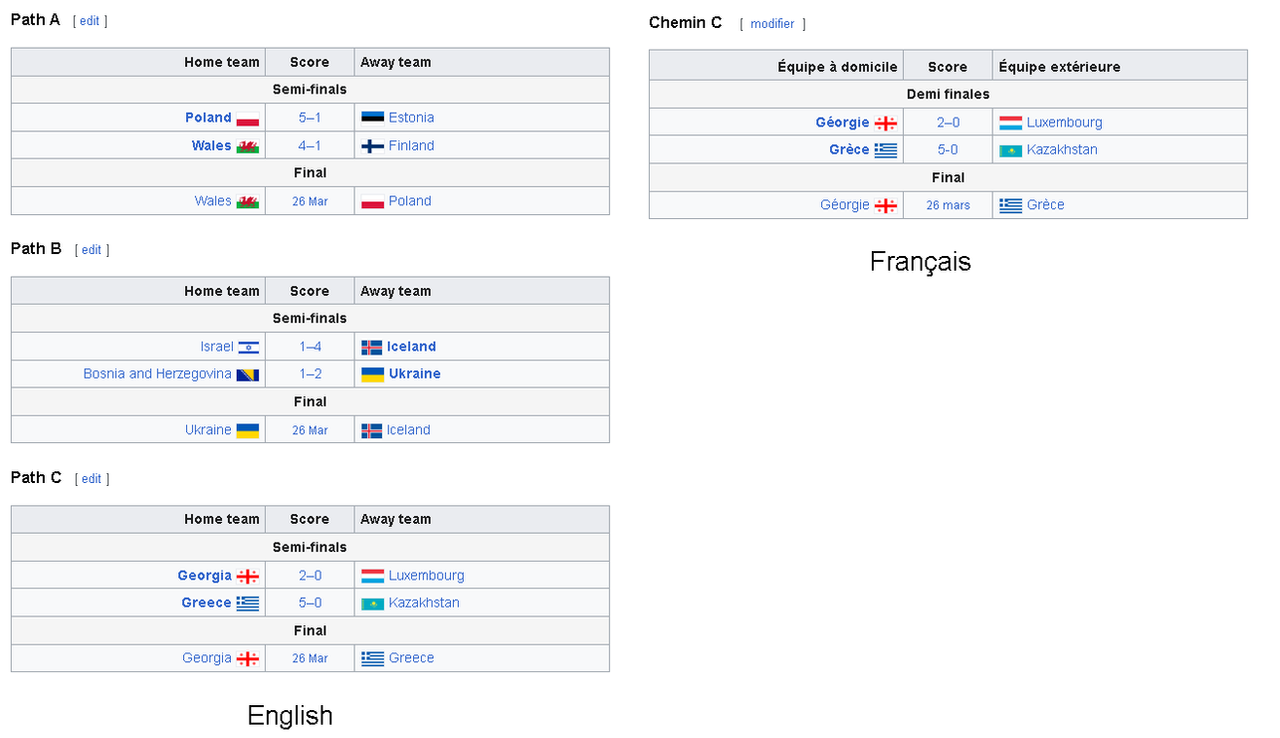Open the 26 Mar link in Path B final

tap(310, 431)
